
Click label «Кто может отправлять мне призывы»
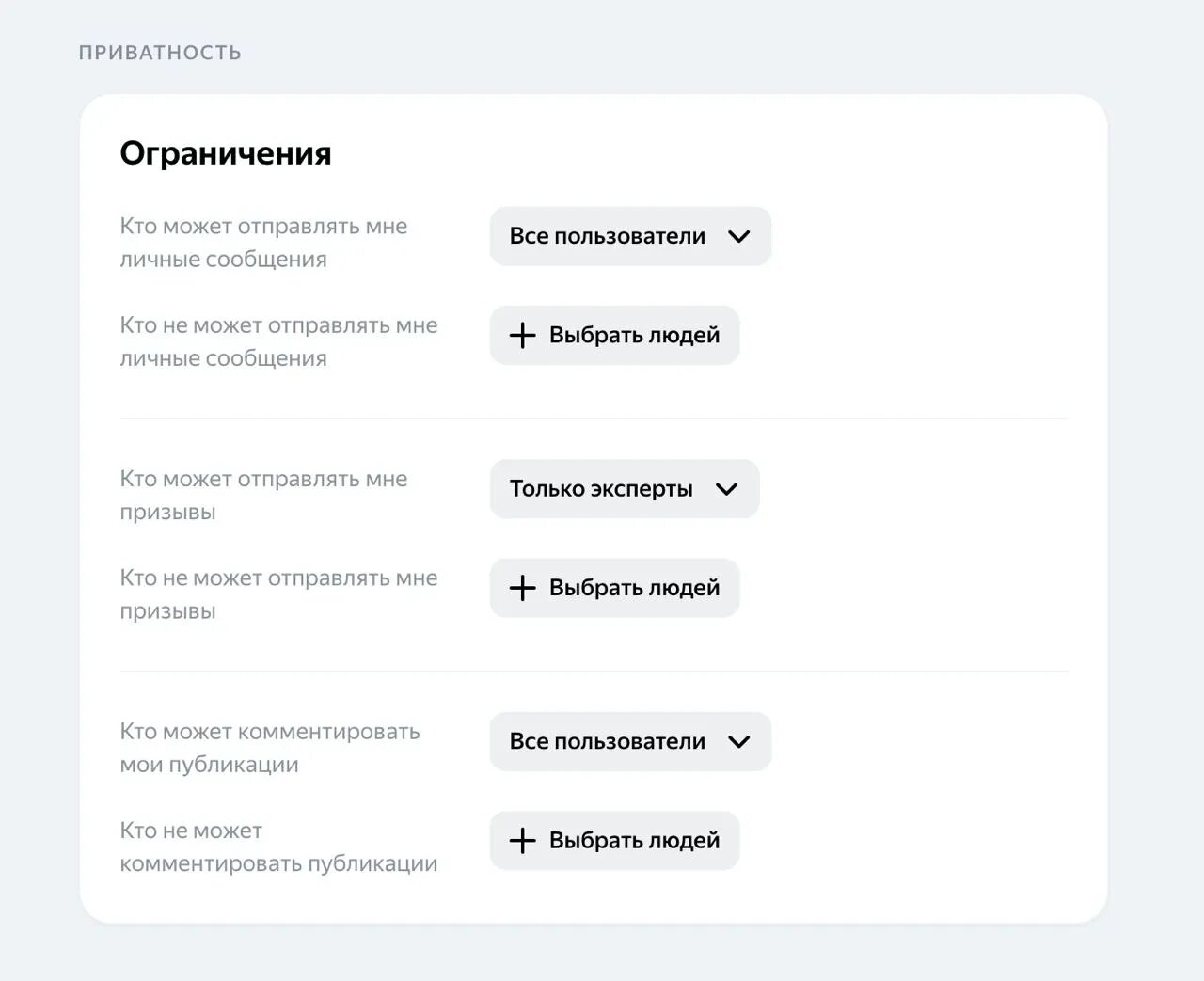263,495
